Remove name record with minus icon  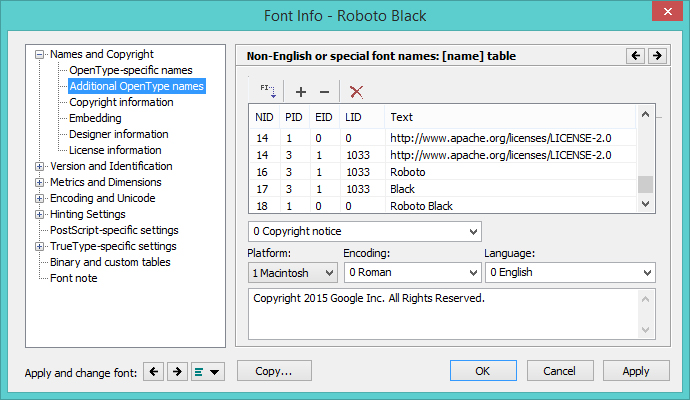pyautogui.click(x=324, y=91)
